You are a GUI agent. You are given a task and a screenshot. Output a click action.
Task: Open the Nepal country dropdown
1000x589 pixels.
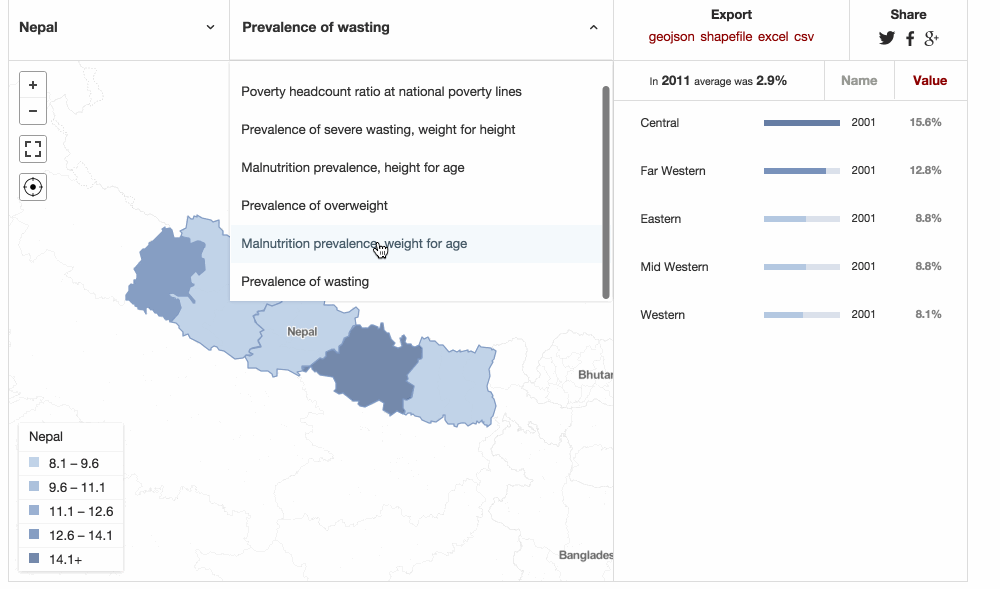pos(119,27)
